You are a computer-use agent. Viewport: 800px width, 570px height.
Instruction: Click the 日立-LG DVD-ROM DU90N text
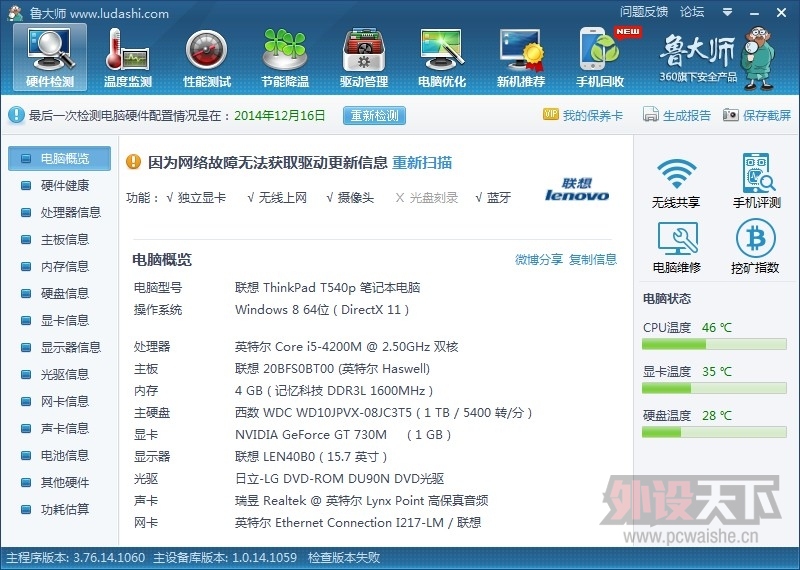(x=339, y=479)
